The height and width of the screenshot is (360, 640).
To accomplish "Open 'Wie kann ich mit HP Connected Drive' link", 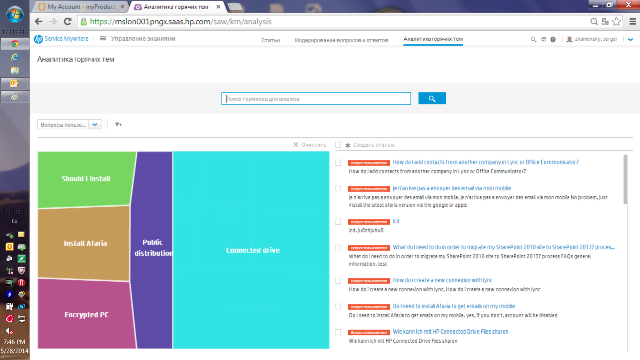I will (450, 331).
